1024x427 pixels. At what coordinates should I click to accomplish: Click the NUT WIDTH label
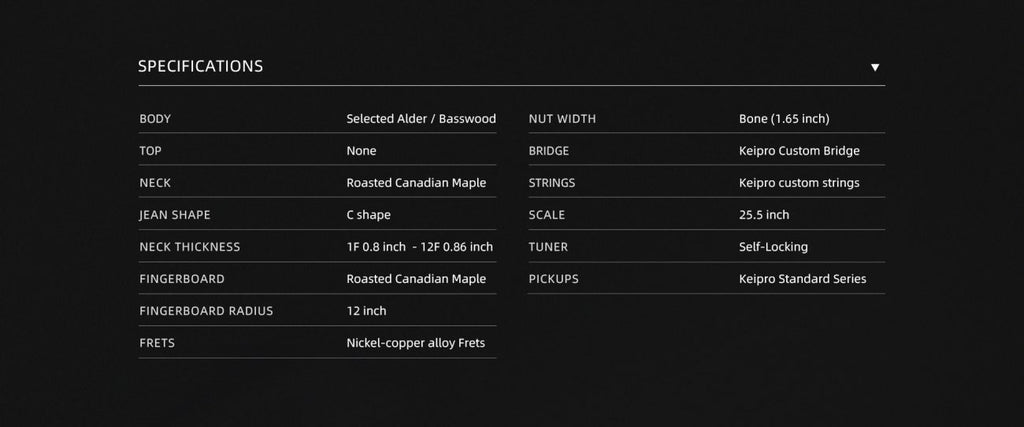562,119
